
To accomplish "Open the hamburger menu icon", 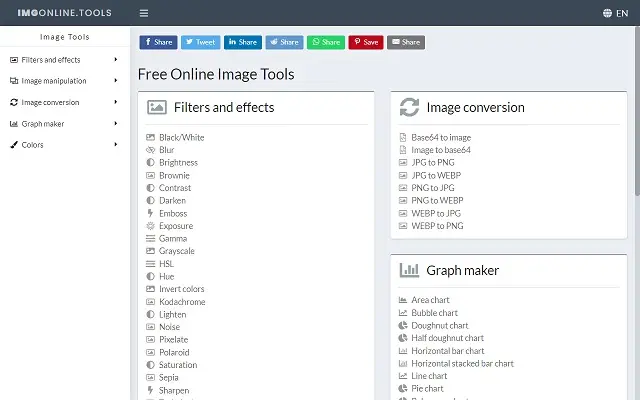I will click(x=144, y=13).
